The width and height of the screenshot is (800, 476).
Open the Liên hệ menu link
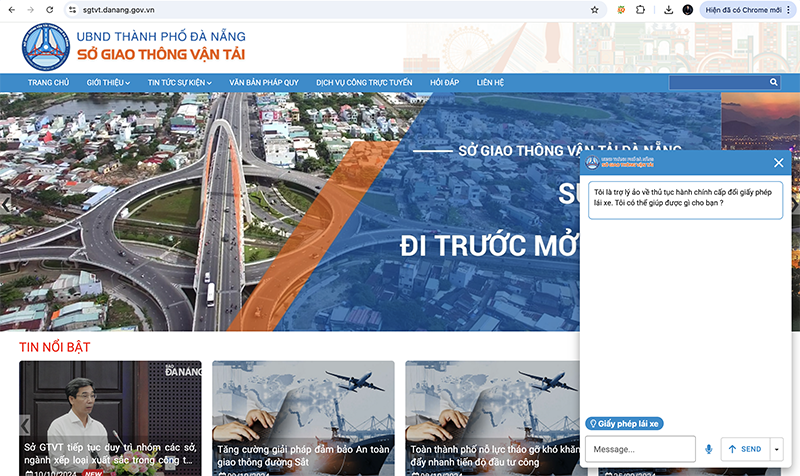(x=490, y=82)
